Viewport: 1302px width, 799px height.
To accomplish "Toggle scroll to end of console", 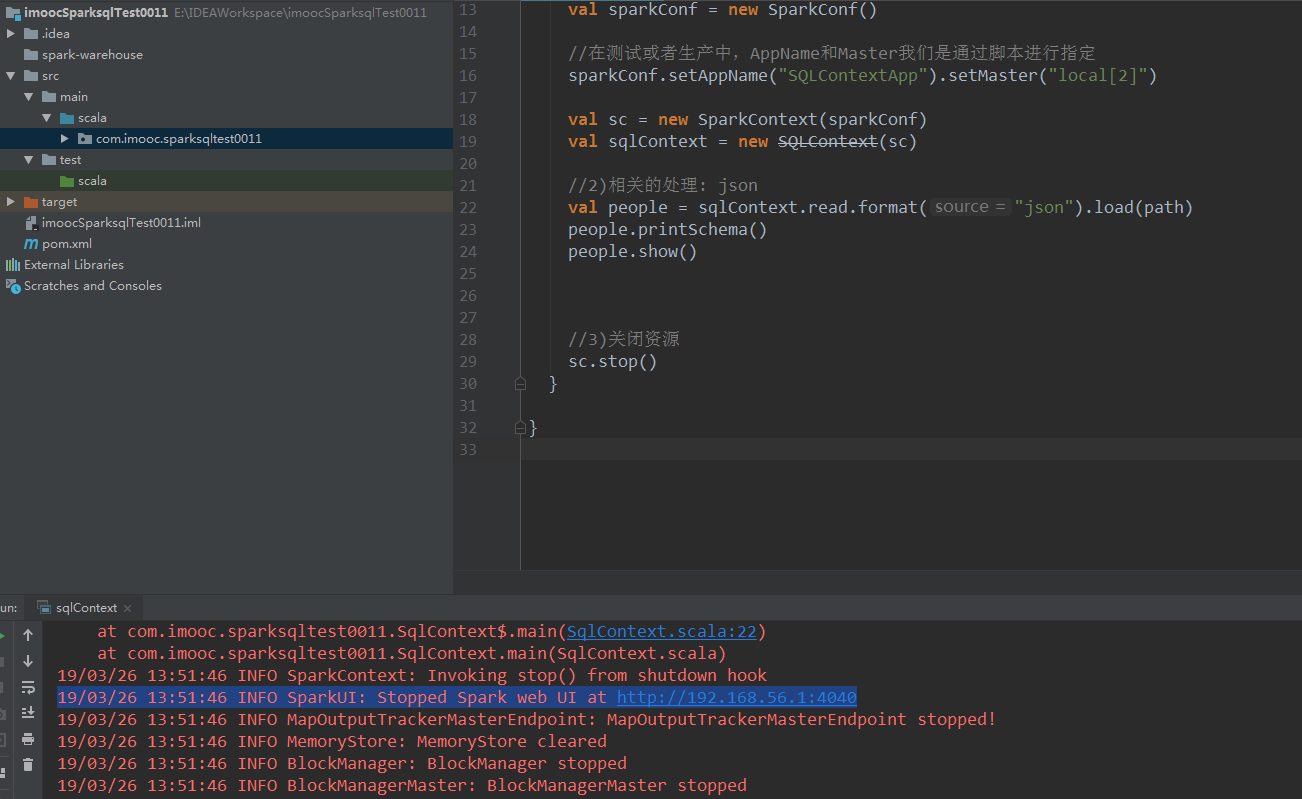I will [x=28, y=713].
